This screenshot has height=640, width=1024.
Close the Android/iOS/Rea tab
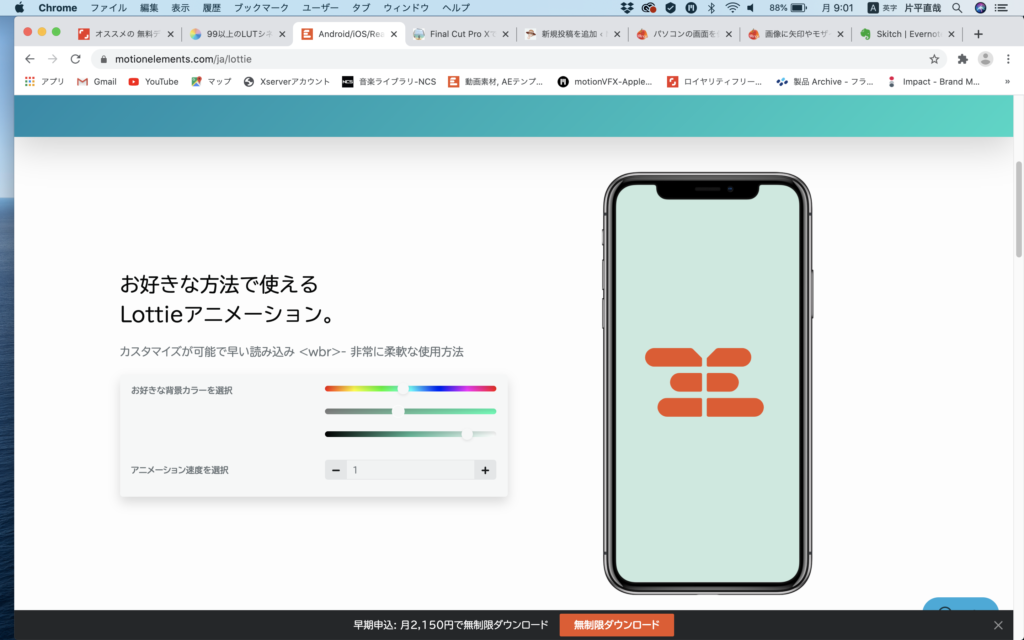pyautogui.click(x=394, y=34)
